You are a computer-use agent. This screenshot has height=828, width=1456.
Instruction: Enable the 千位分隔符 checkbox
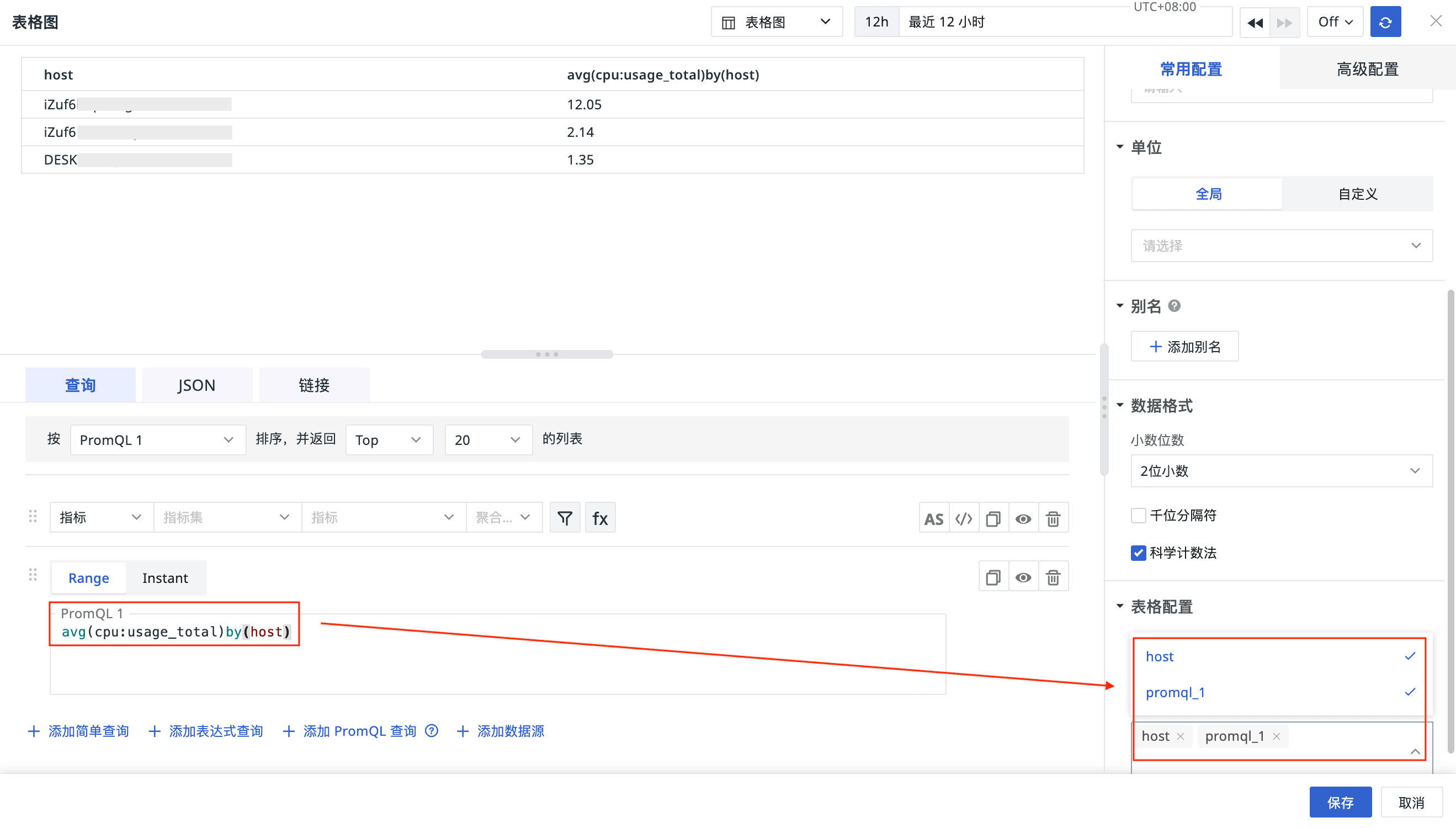(1138, 515)
